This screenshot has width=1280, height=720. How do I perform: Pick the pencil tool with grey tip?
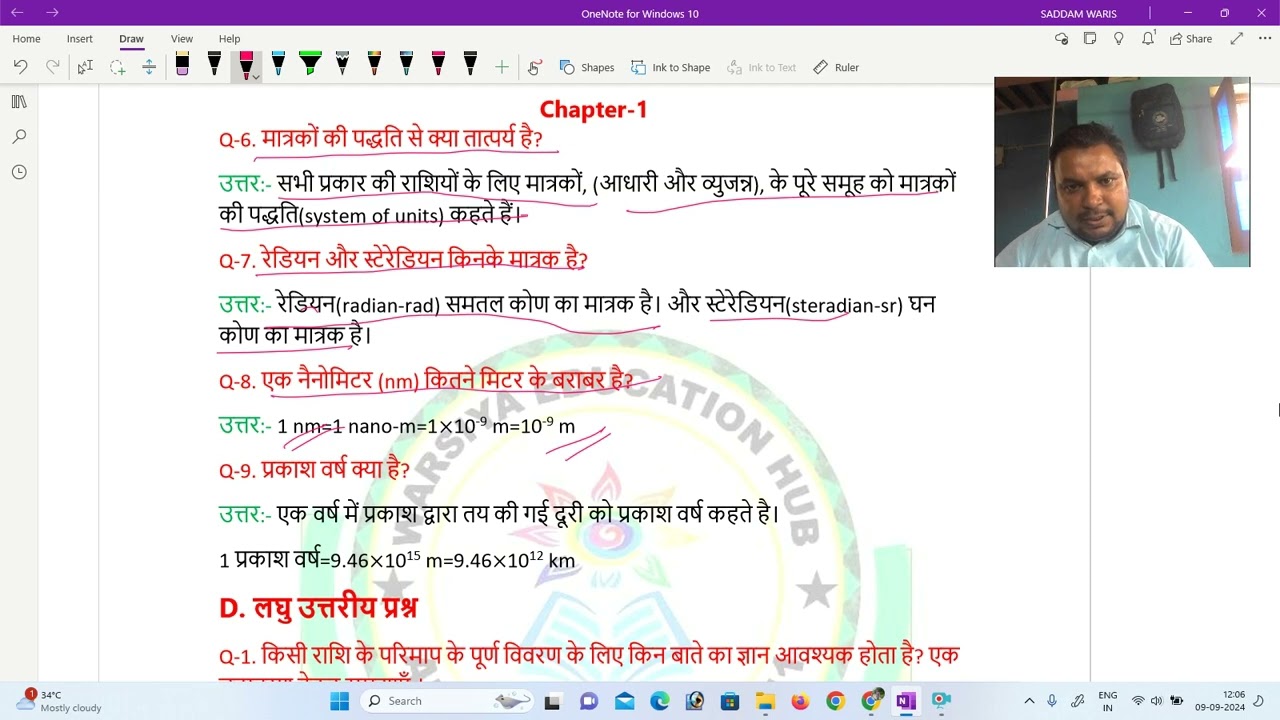click(342, 65)
